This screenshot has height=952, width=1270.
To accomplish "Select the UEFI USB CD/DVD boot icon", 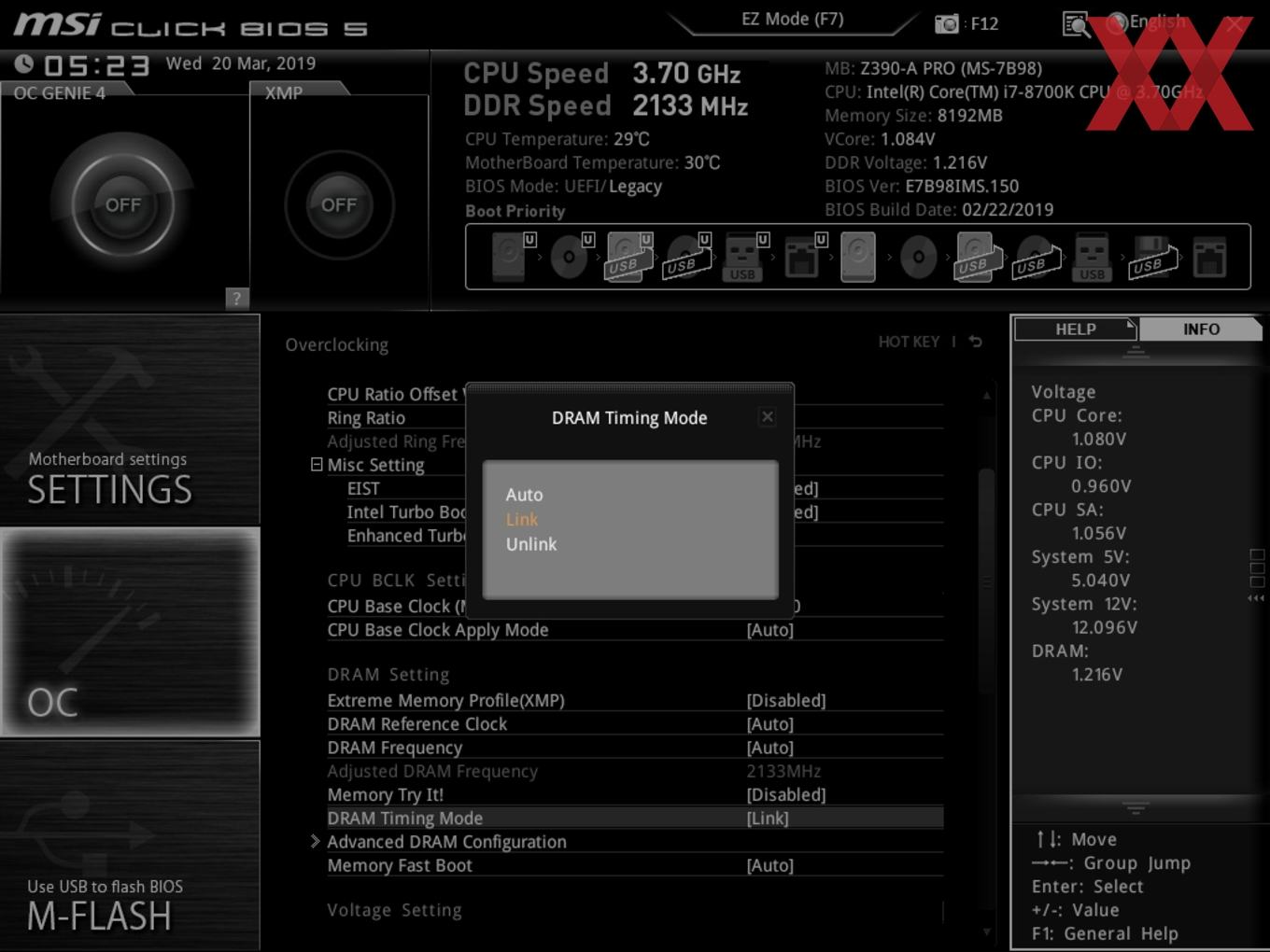I will coord(687,257).
